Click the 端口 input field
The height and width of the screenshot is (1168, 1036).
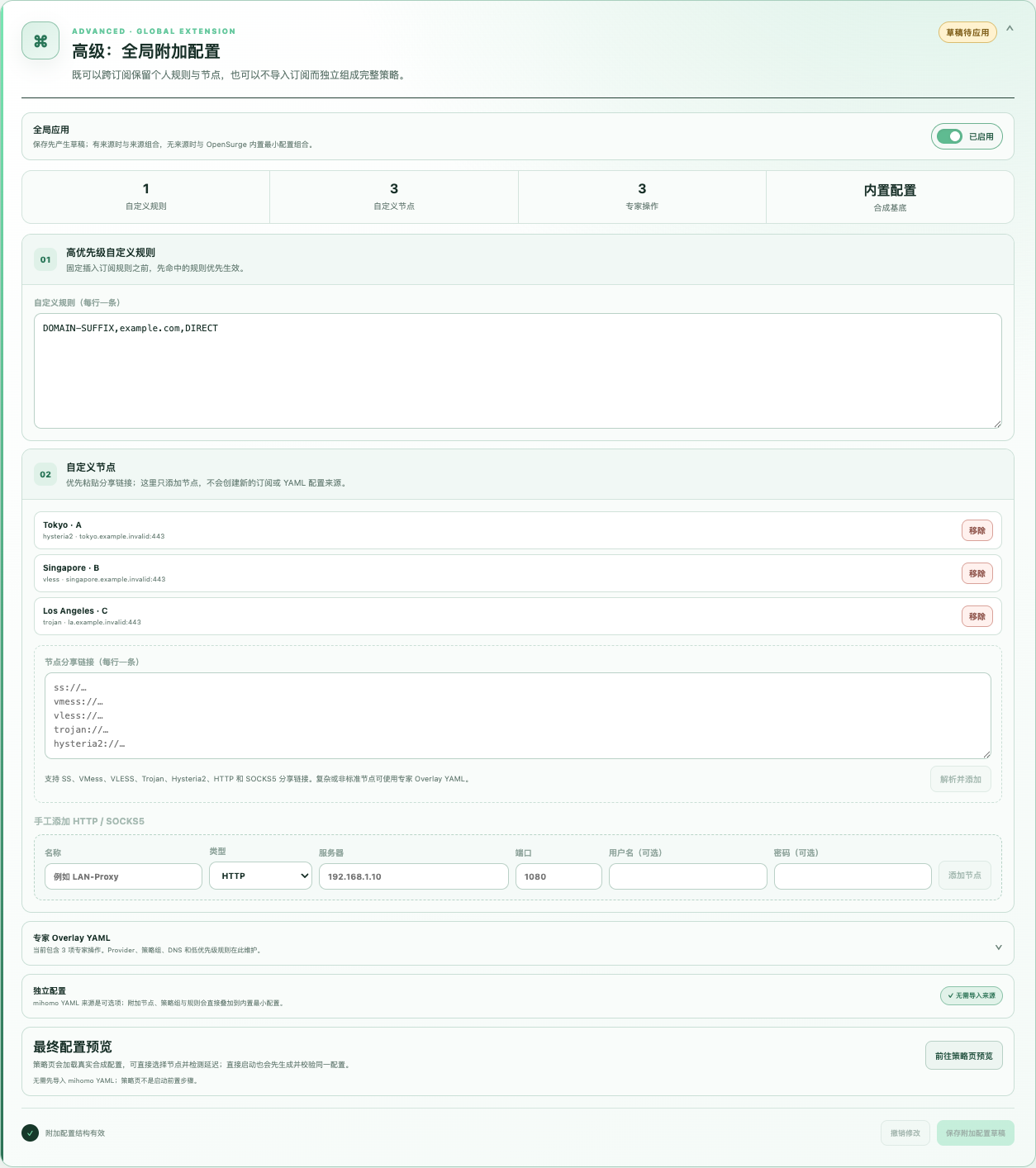558,876
